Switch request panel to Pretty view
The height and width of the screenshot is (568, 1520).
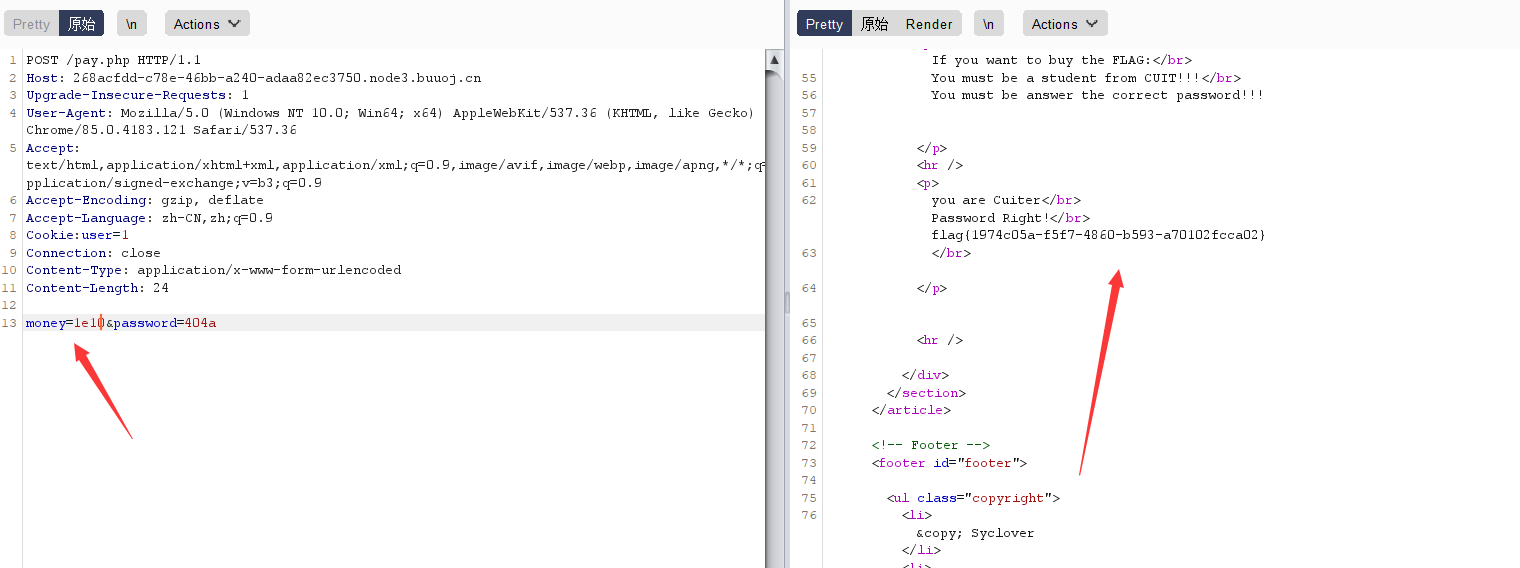point(31,24)
